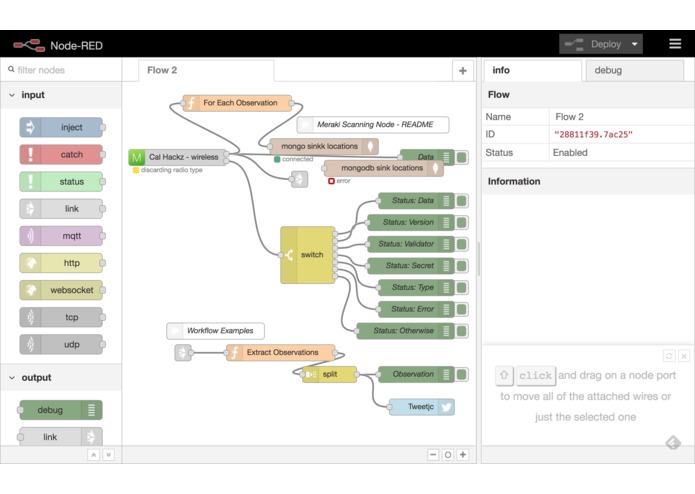Click the Flow section header
Viewport: 695px width, 494px height.
point(588,95)
